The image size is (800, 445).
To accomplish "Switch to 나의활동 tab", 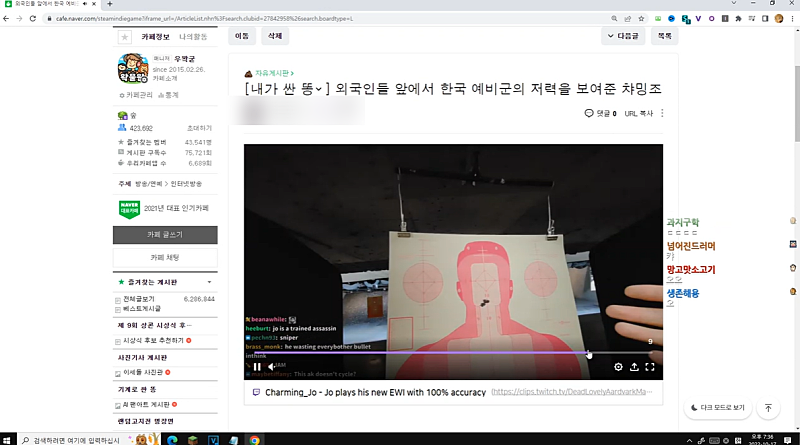I will pos(193,36).
